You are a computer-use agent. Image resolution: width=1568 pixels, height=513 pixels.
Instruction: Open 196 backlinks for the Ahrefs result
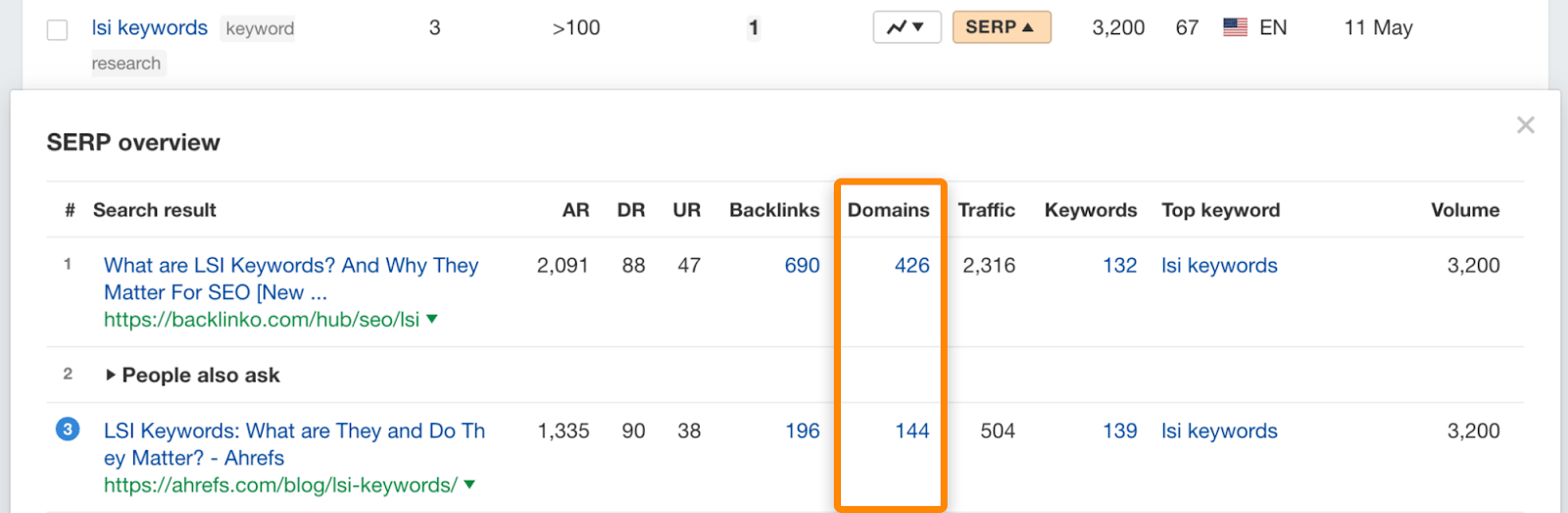click(x=802, y=432)
